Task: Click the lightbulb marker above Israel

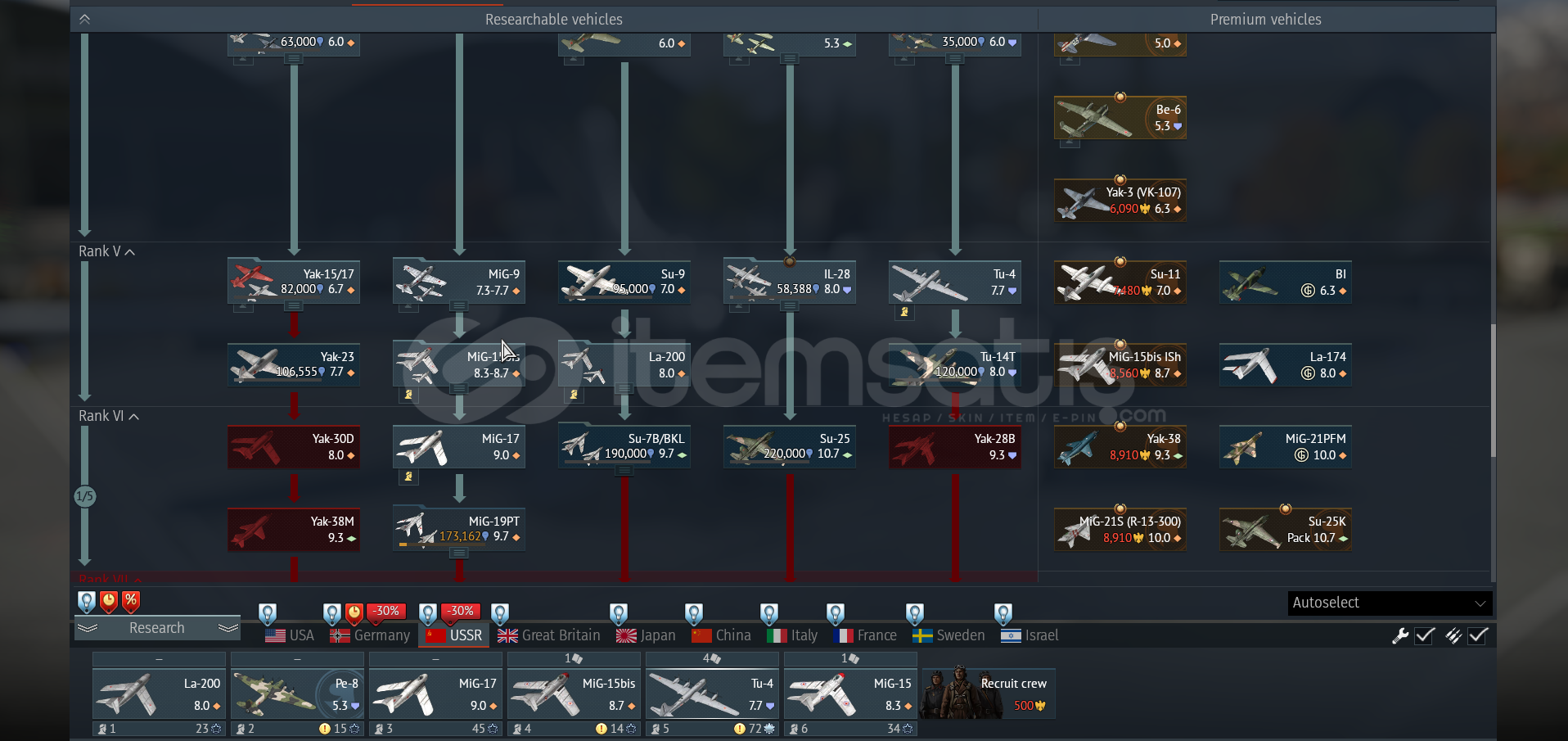Action: (x=1003, y=613)
